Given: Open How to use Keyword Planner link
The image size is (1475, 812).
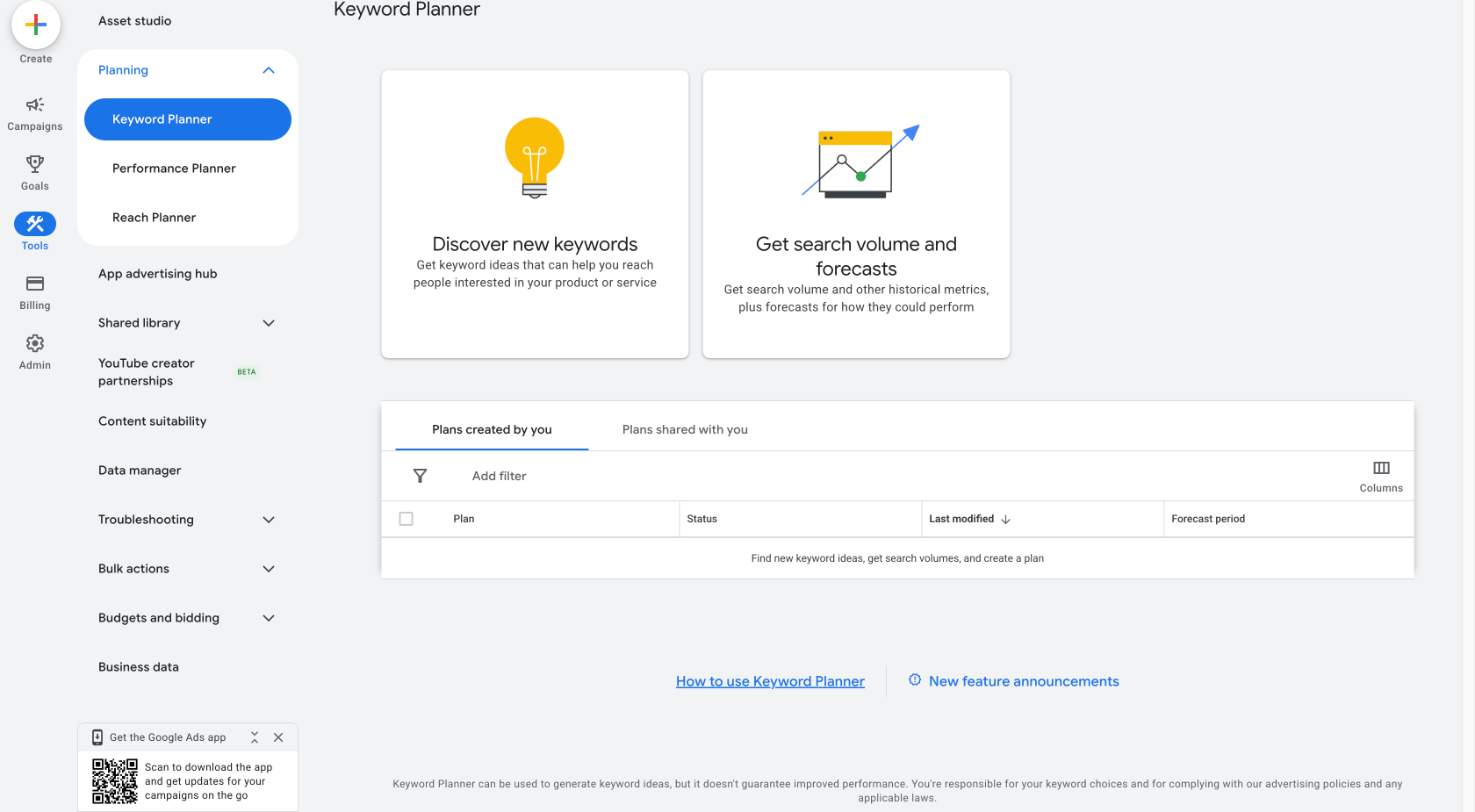Looking at the screenshot, I should point(770,681).
